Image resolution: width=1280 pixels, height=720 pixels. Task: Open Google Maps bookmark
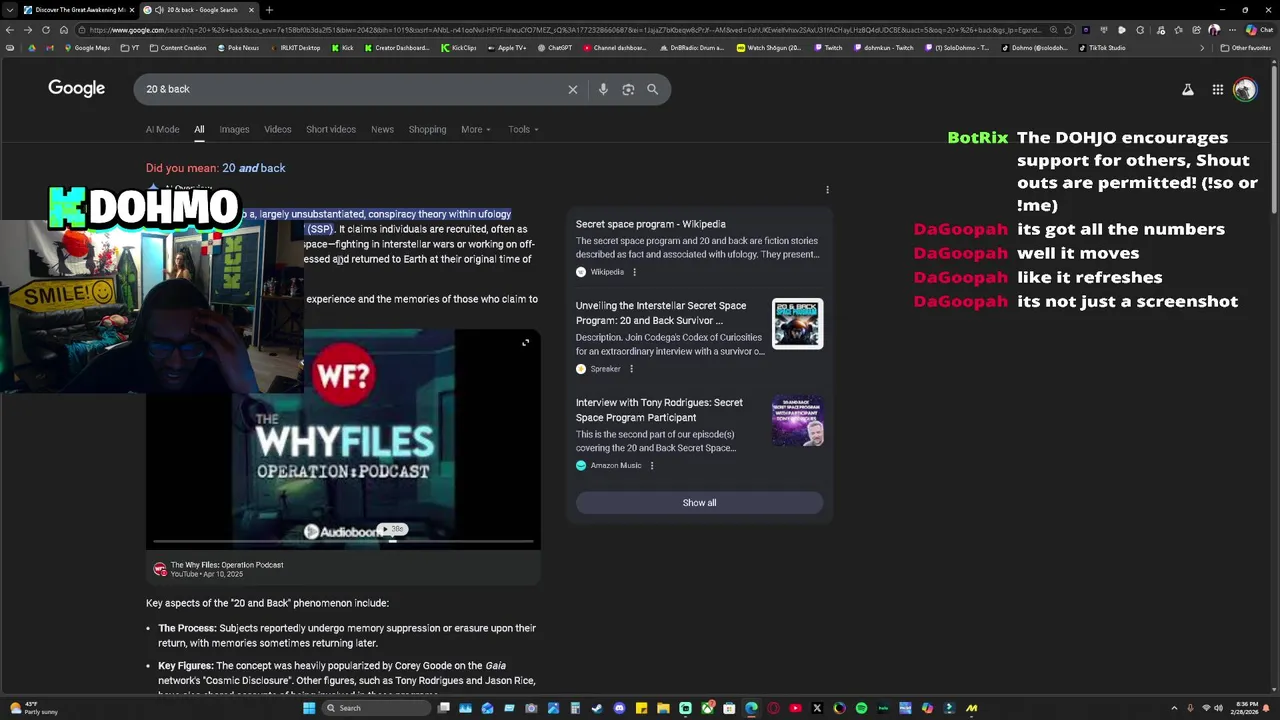tap(88, 48)
